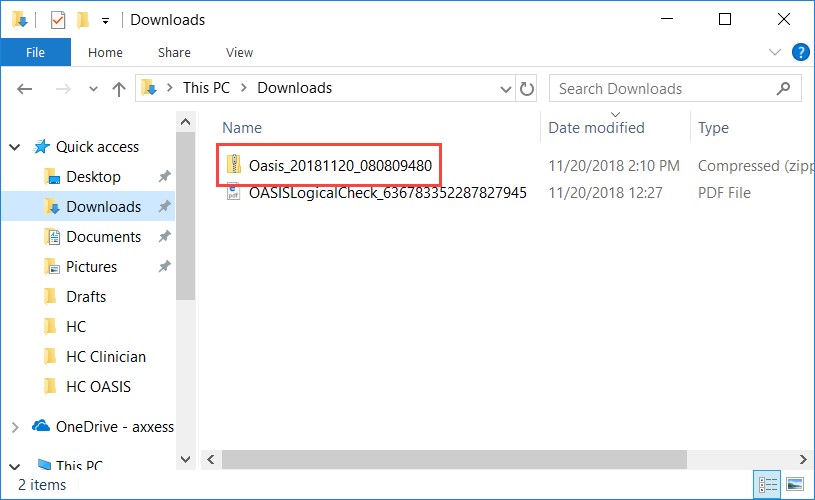Refresh the Downloads folder
This screenshot has height=500, width=815.
tap(527, 89)
